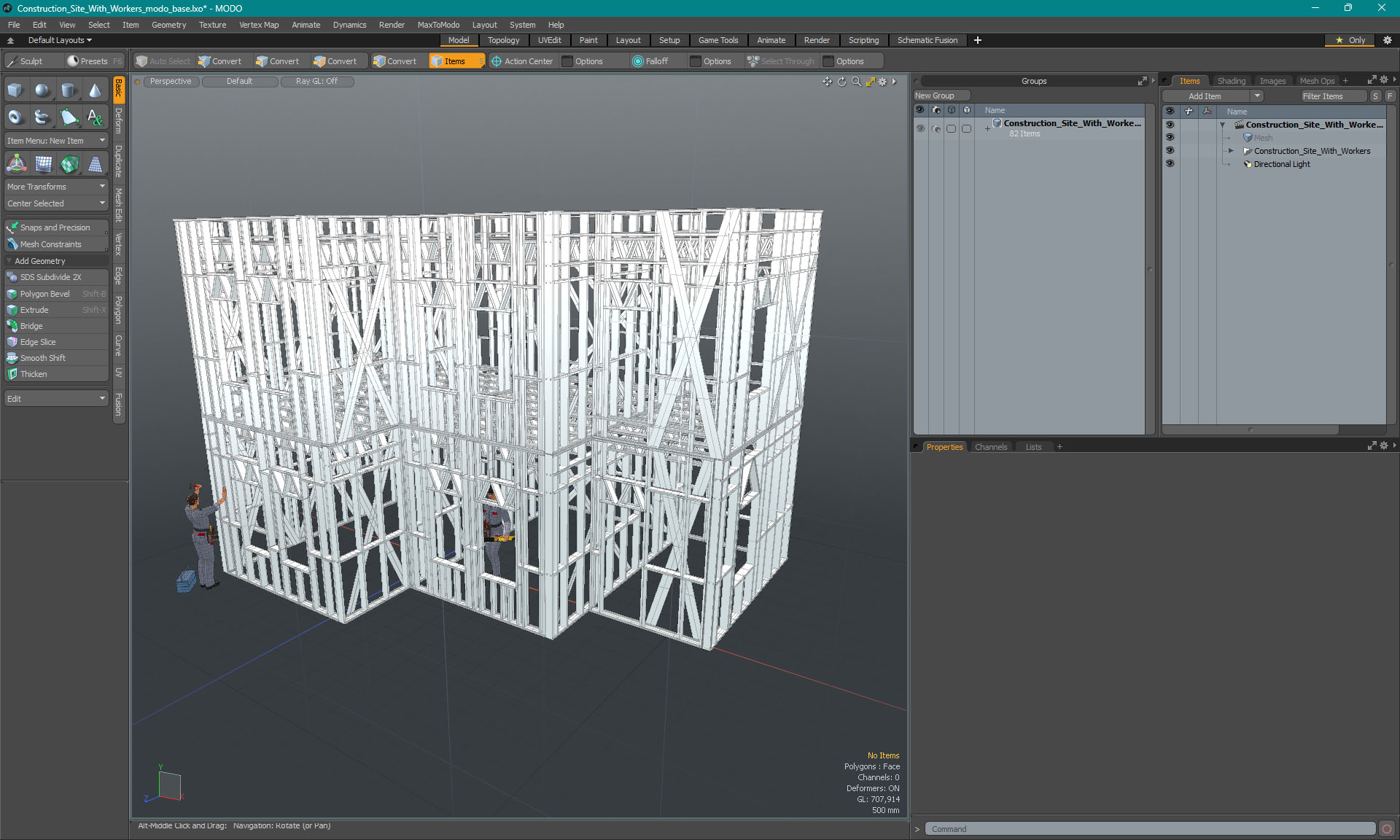Select the Smooth Shift tool
This screenshot has width=1400, height=840.
[42, 357]
